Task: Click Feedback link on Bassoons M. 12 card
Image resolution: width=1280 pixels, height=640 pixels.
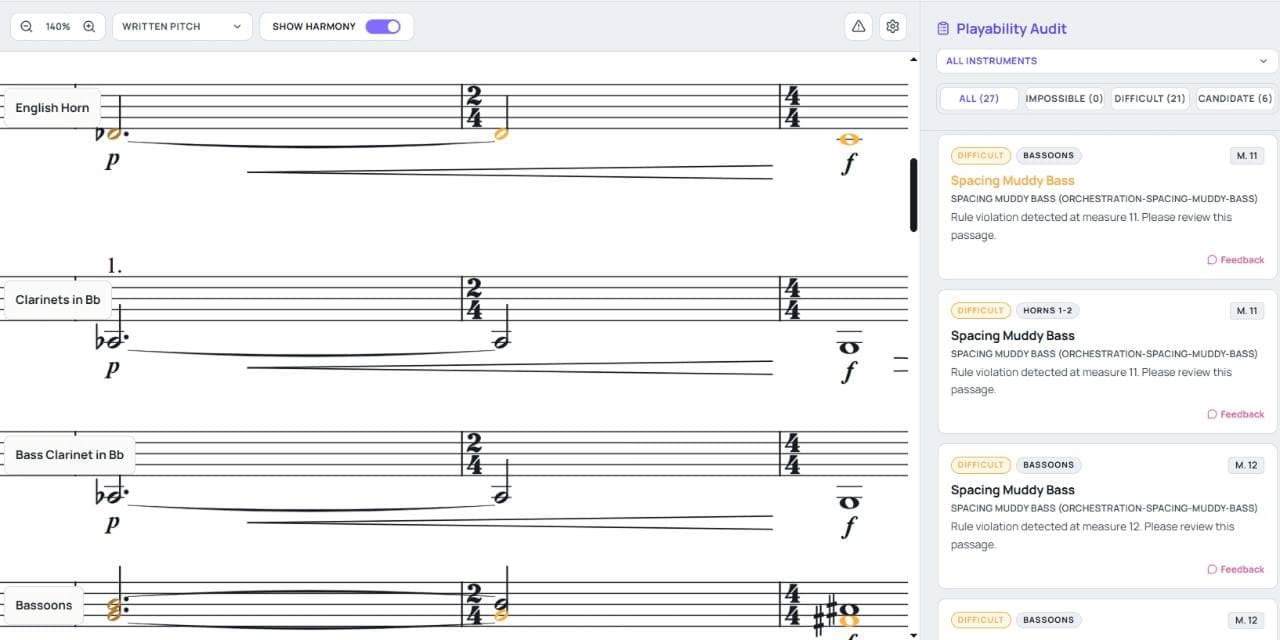Action: point(1236,569)
